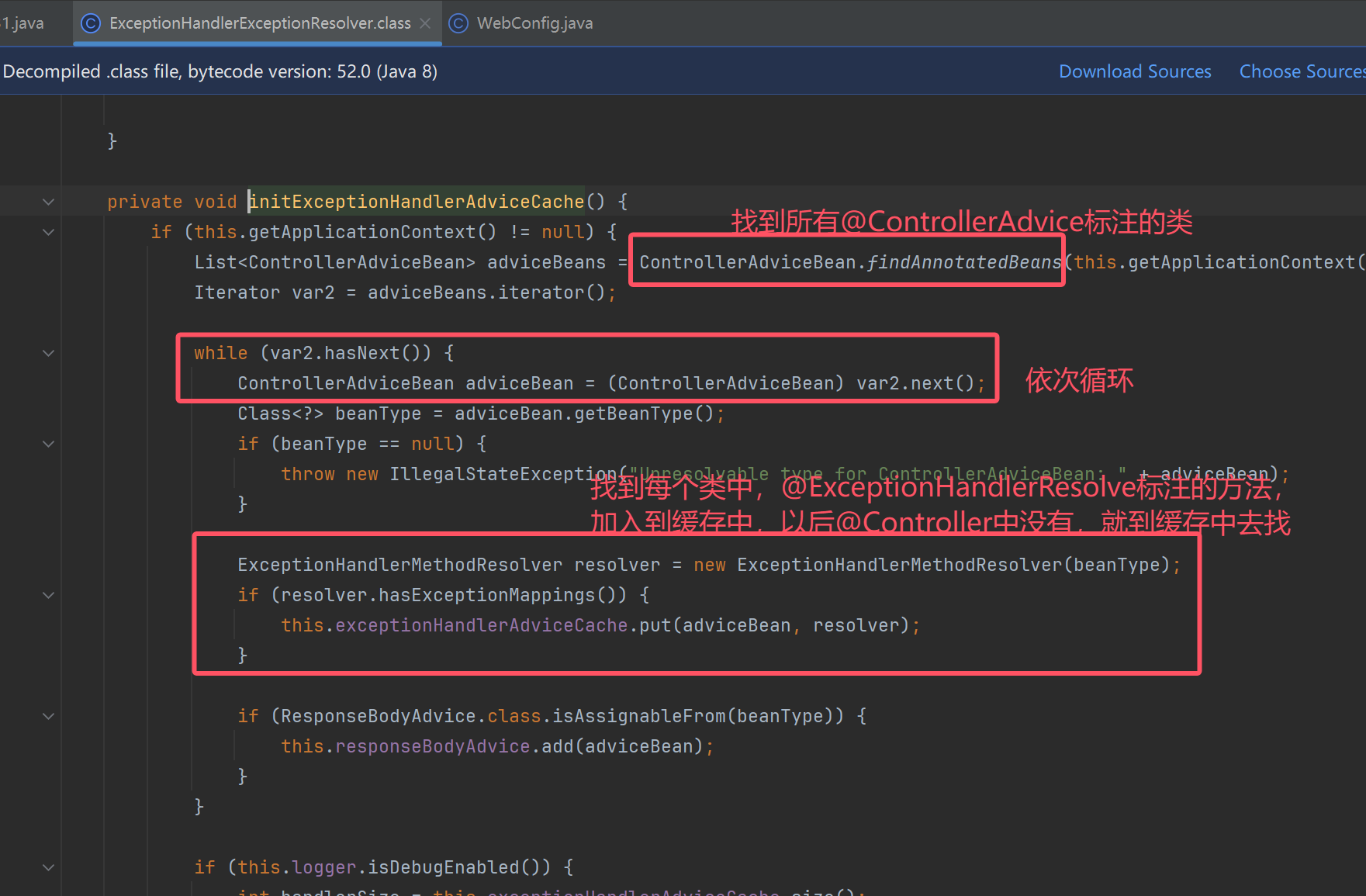Viewport: 1366px width, 896px height.
Task: Click the getBeanType() method call
Action: pos(644,413)
